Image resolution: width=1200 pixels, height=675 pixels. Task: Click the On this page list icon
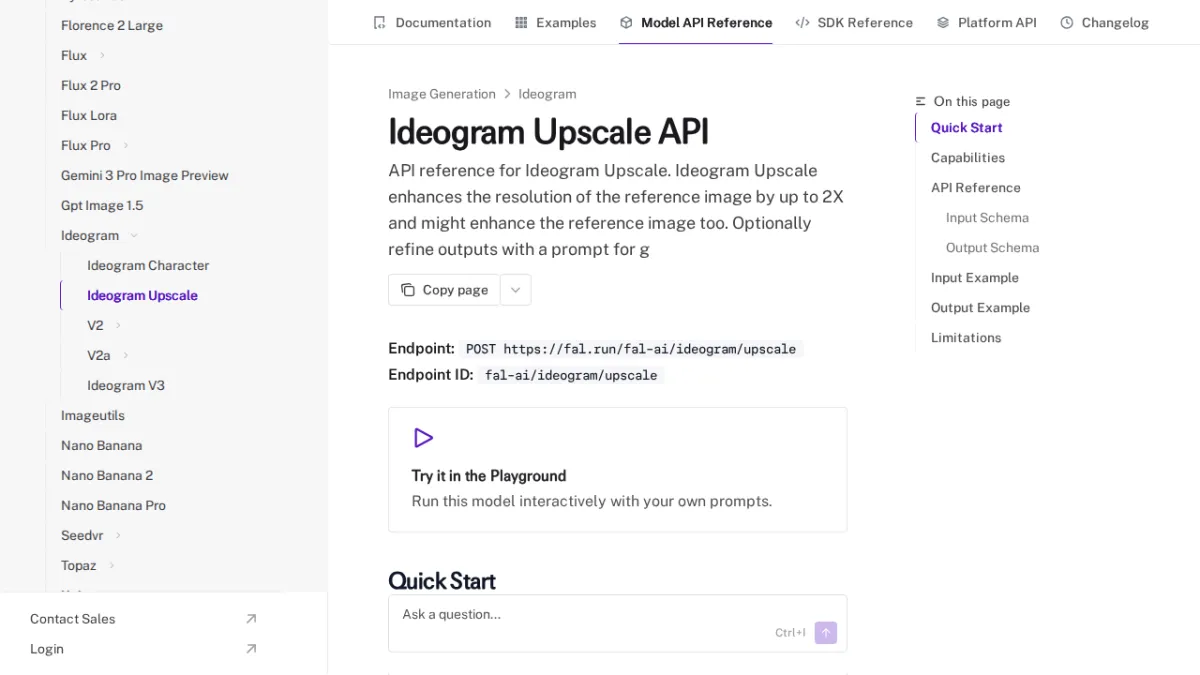tap(921, 101)
